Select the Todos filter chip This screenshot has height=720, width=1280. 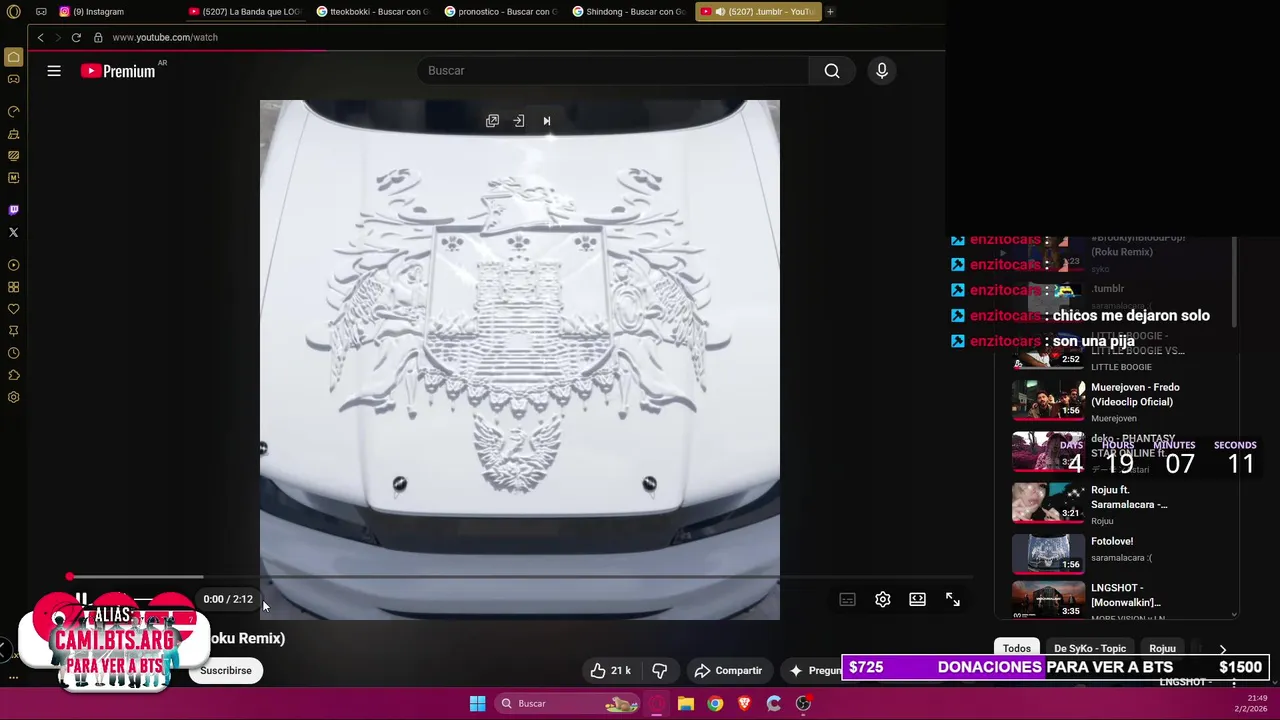point(1017,648)
